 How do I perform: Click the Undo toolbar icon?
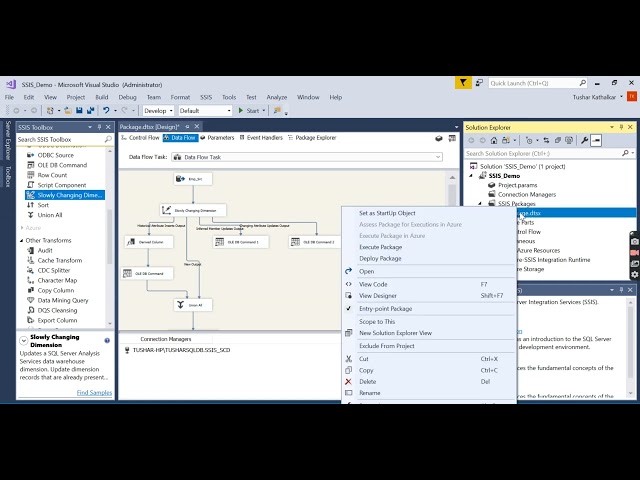pos(106,111)
